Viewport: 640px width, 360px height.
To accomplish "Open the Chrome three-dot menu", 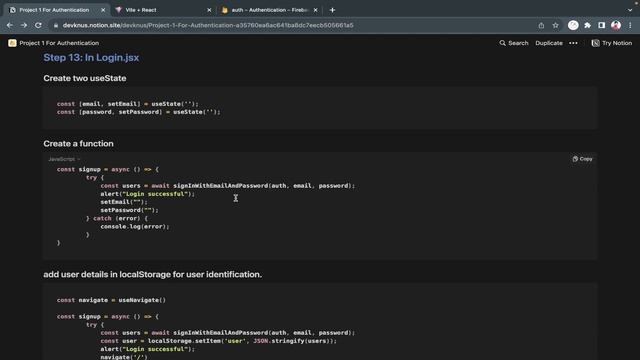I will 630,25.
